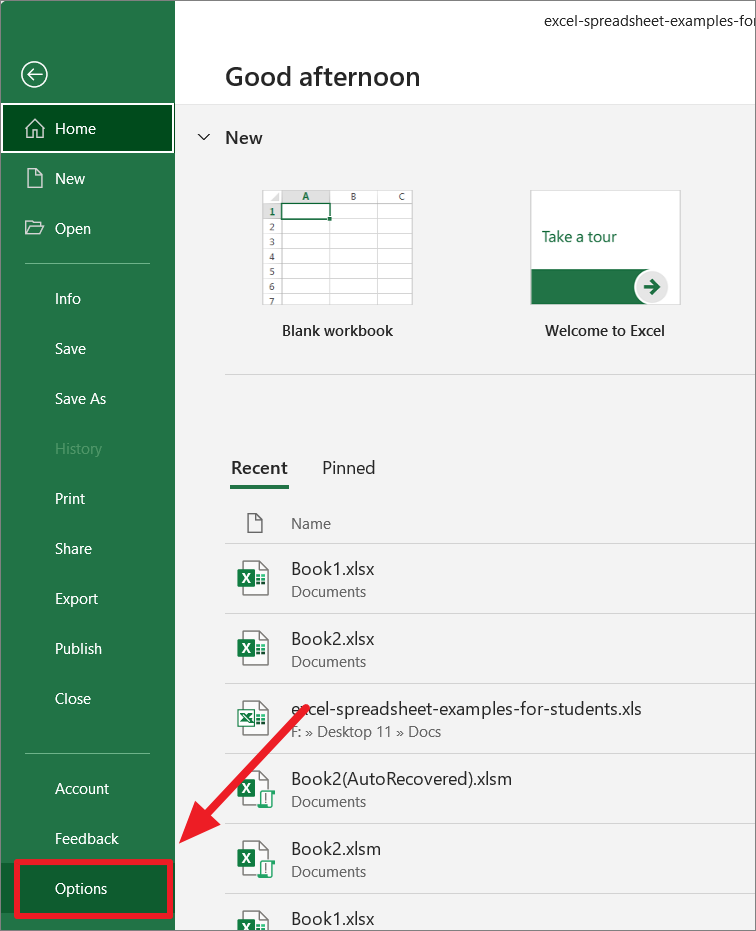This screenshot has width=756, height=931.
Task: Switch to the Pinned tab
Action: tap(349, 468)
